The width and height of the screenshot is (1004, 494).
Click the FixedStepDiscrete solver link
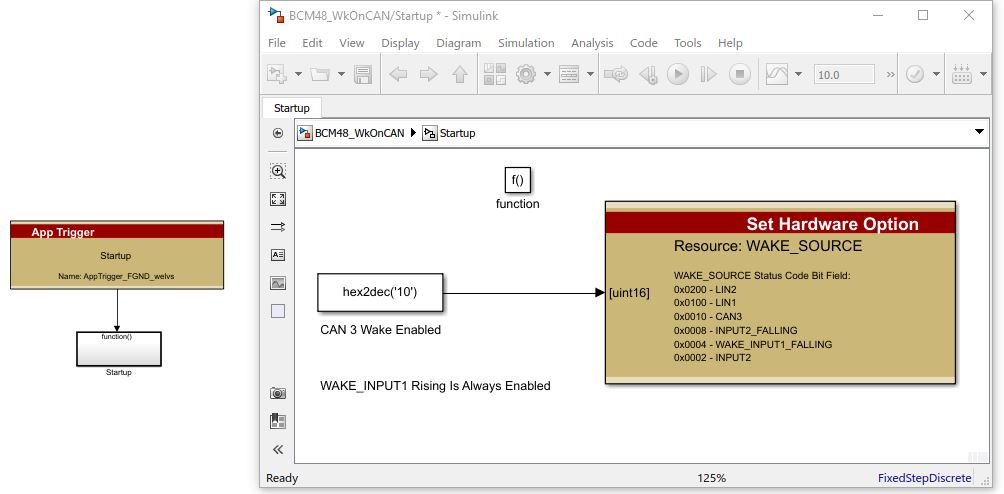(924, 478)
